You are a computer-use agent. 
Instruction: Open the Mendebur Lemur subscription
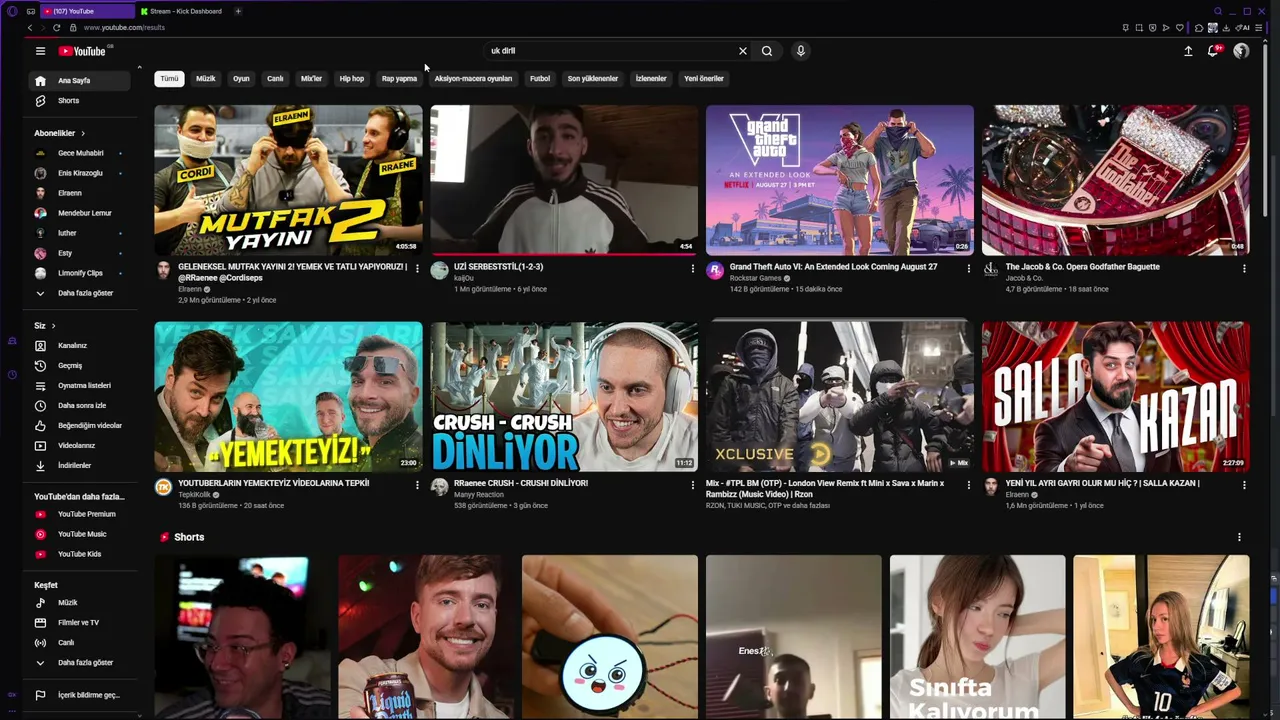(80, 213)
